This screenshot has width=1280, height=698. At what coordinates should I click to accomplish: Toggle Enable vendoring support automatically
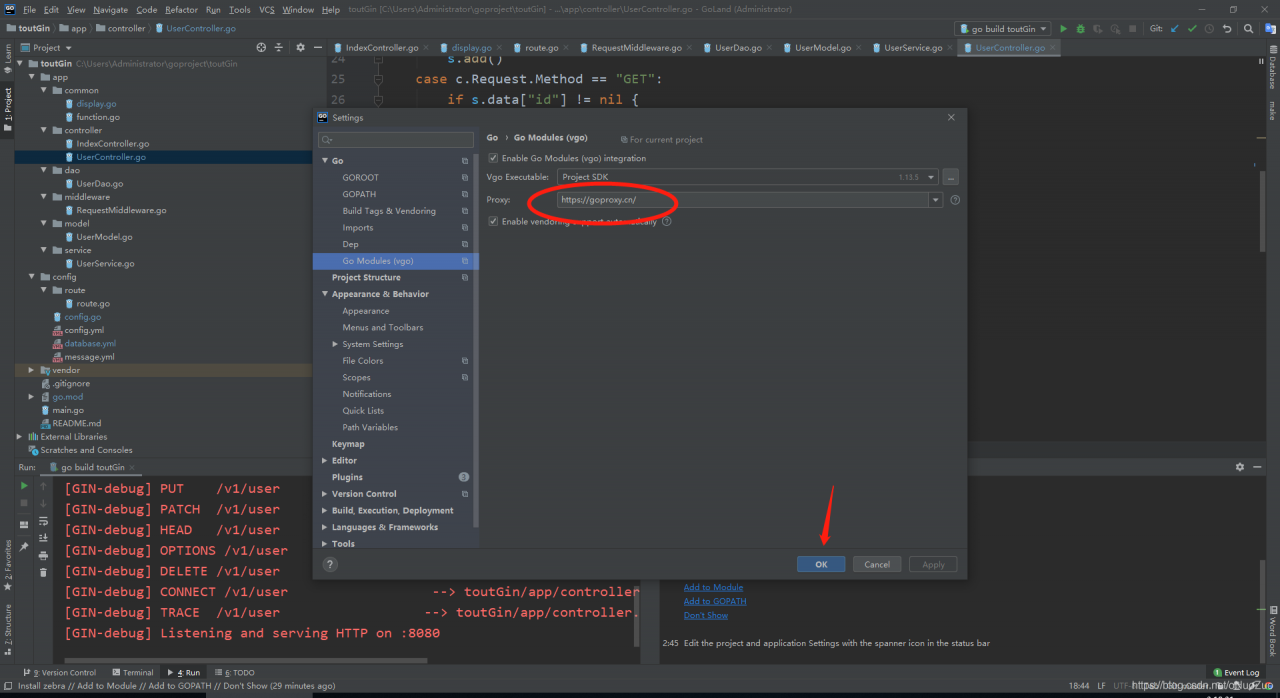(493, 221)
